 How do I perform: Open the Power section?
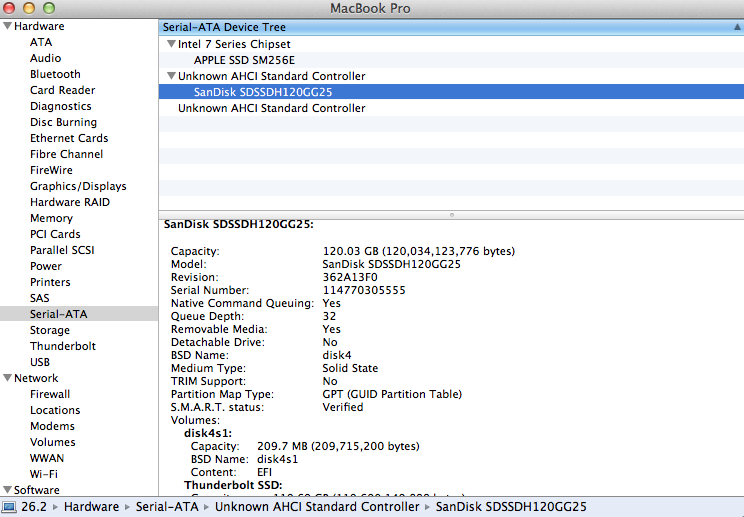[46, 266]
